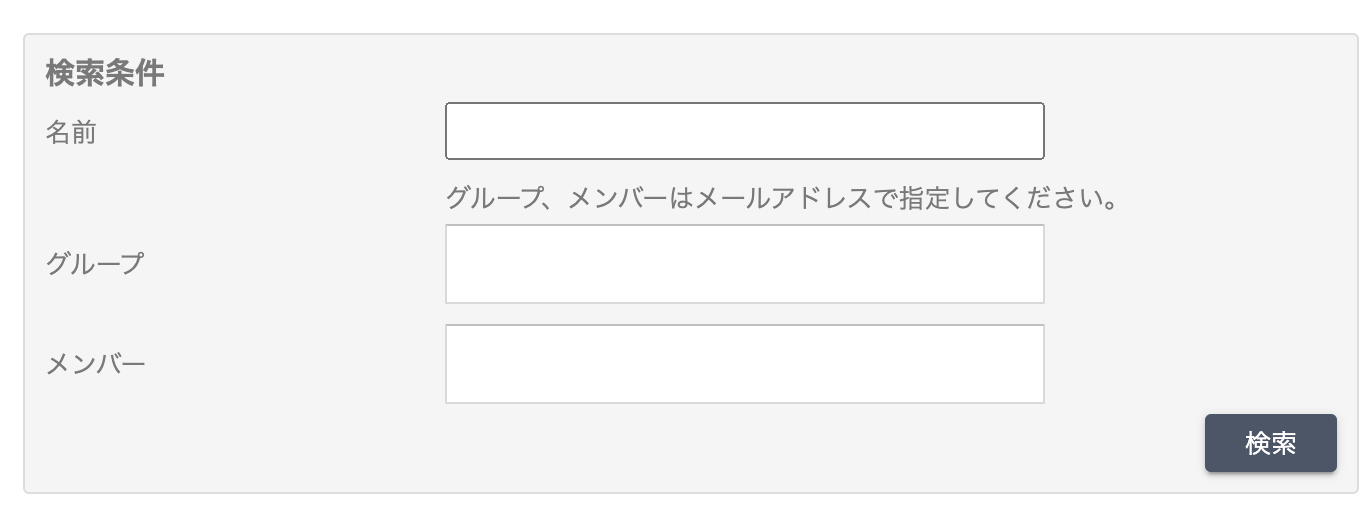1372x511 pixels.
Task: Click the グループ field label
Action: (x=95, y=264)
